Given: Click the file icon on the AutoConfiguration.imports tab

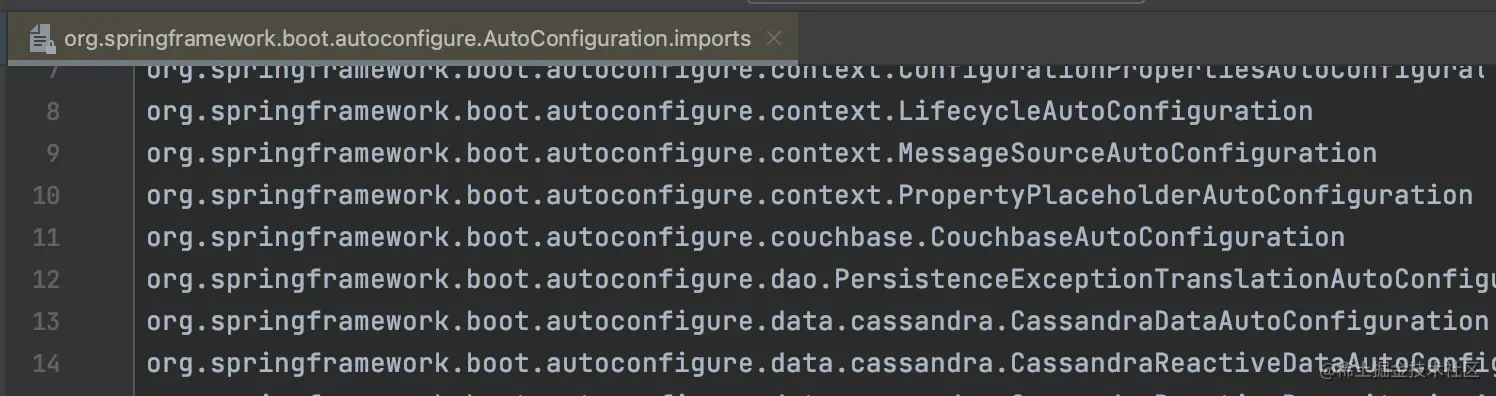Looking at the screenshot, I should [x=41, y=39].
